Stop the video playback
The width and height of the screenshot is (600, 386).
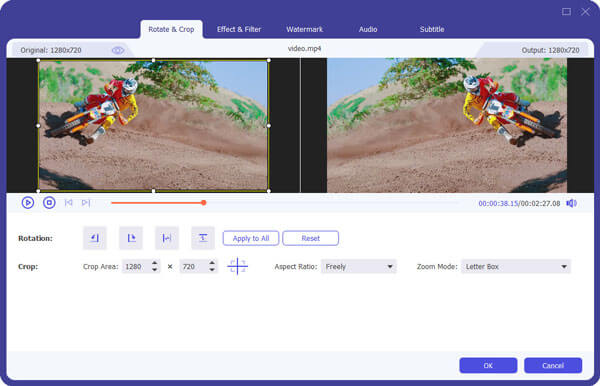(x=49, y=203)
